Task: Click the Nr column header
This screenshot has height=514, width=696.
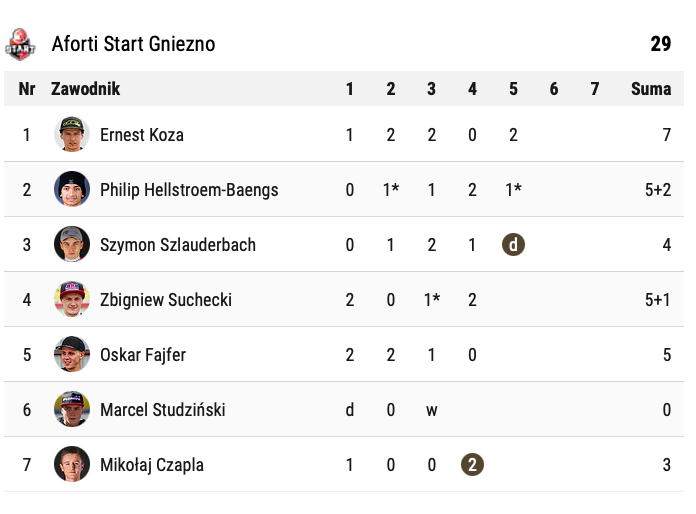Action: 27,89
